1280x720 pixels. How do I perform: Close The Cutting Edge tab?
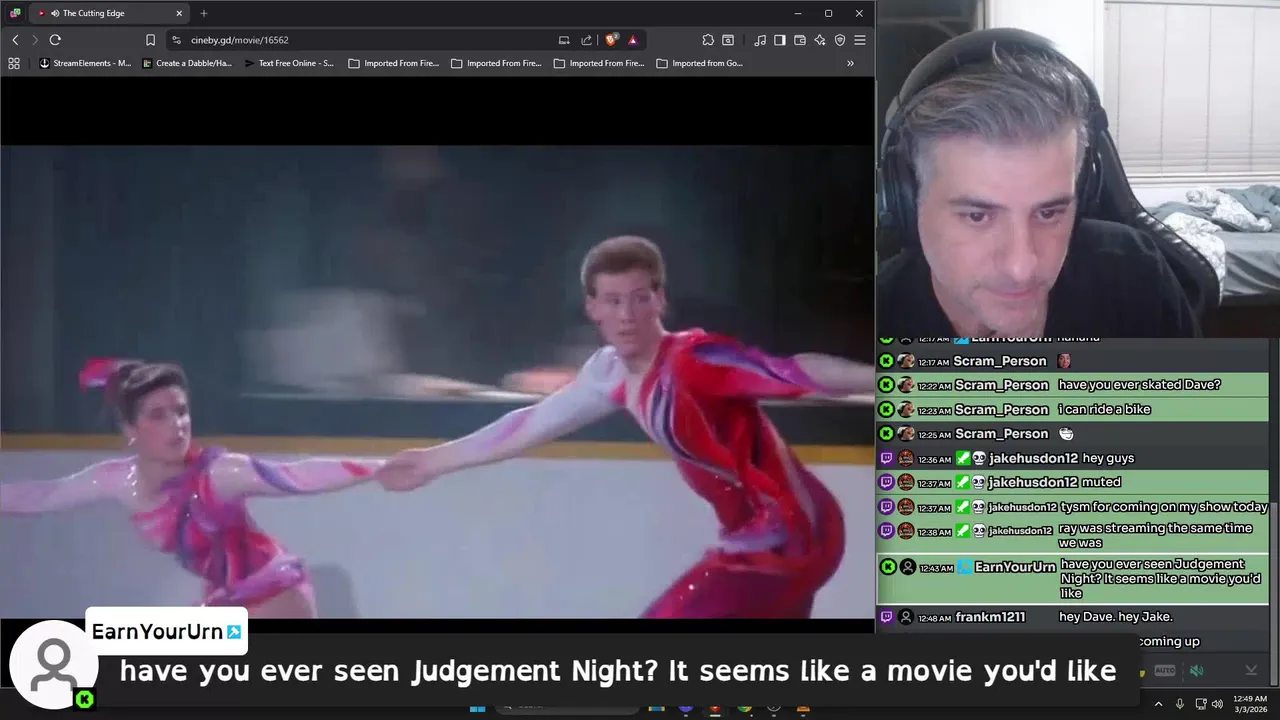pos(179,13)
